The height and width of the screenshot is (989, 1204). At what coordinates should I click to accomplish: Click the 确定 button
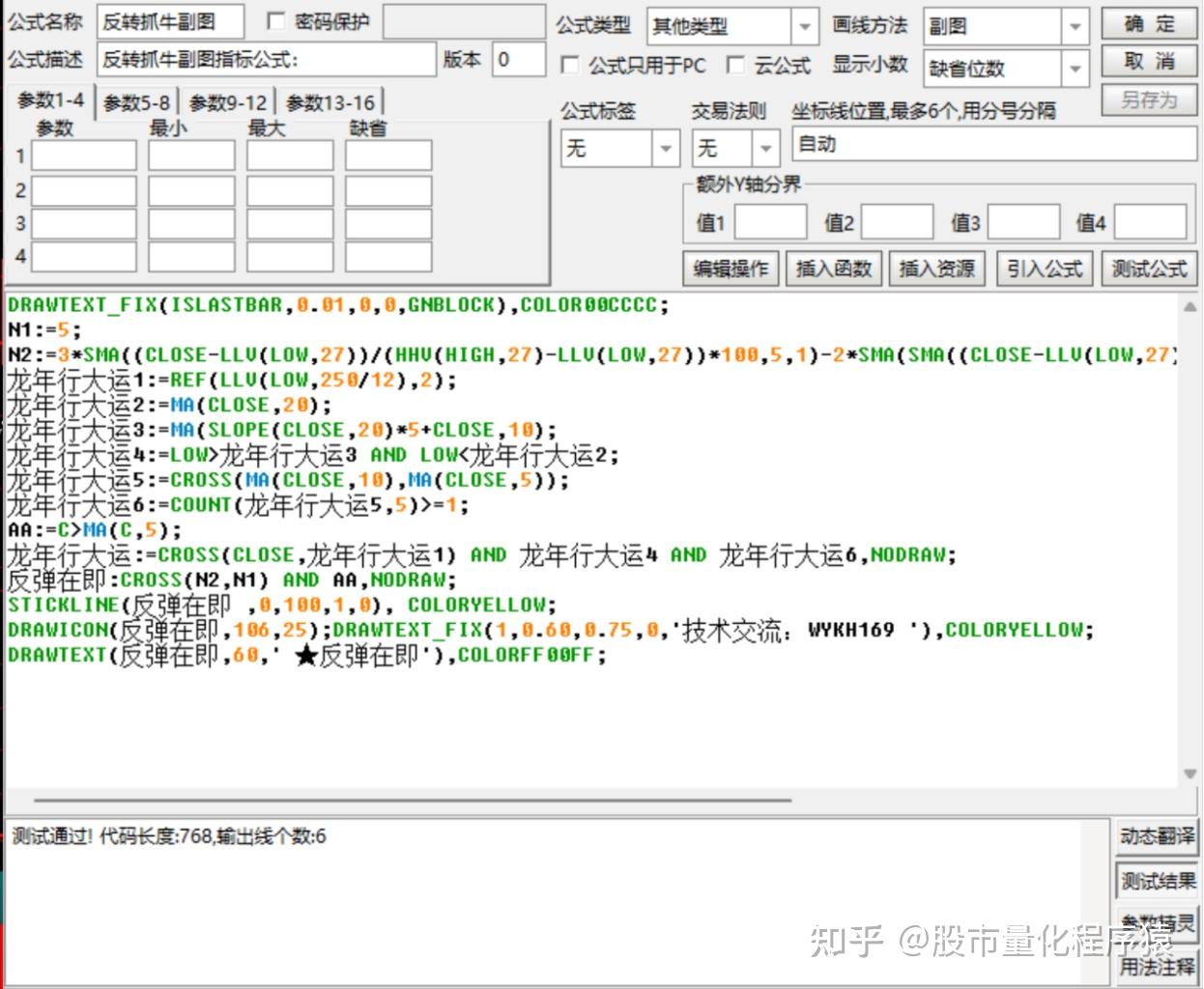click(1150, 24)
